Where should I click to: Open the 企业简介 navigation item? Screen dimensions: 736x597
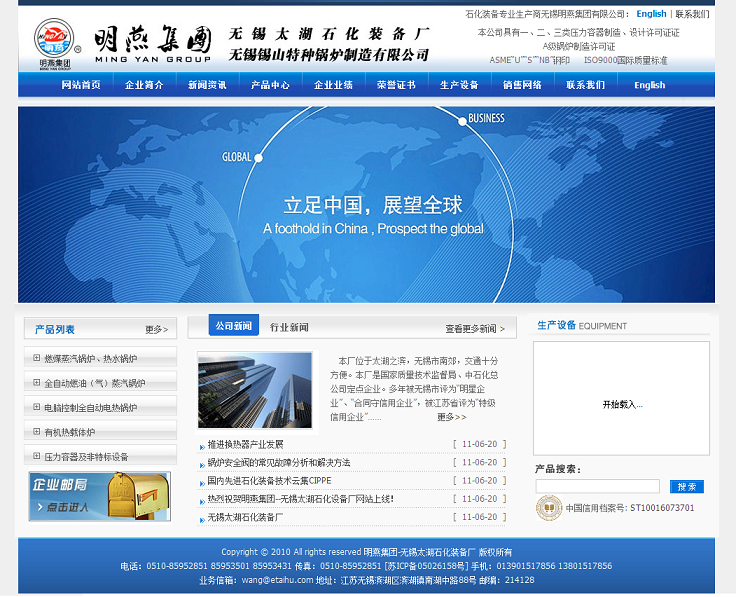point(144,85)
